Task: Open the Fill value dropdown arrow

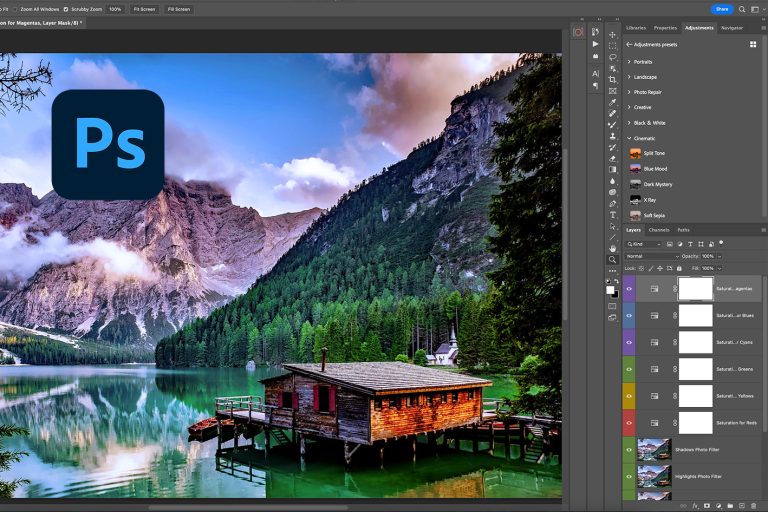Action: [x=720, y=268]
